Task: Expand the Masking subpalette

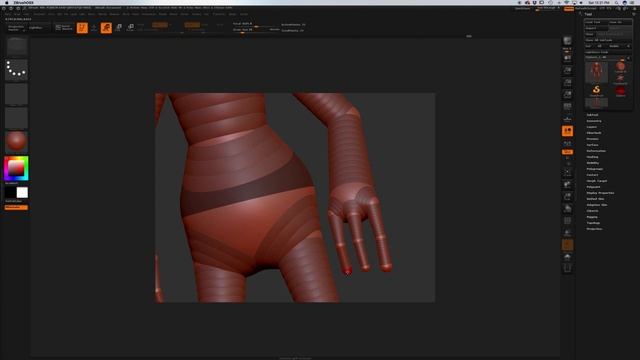Action: [x=592, y=157]
